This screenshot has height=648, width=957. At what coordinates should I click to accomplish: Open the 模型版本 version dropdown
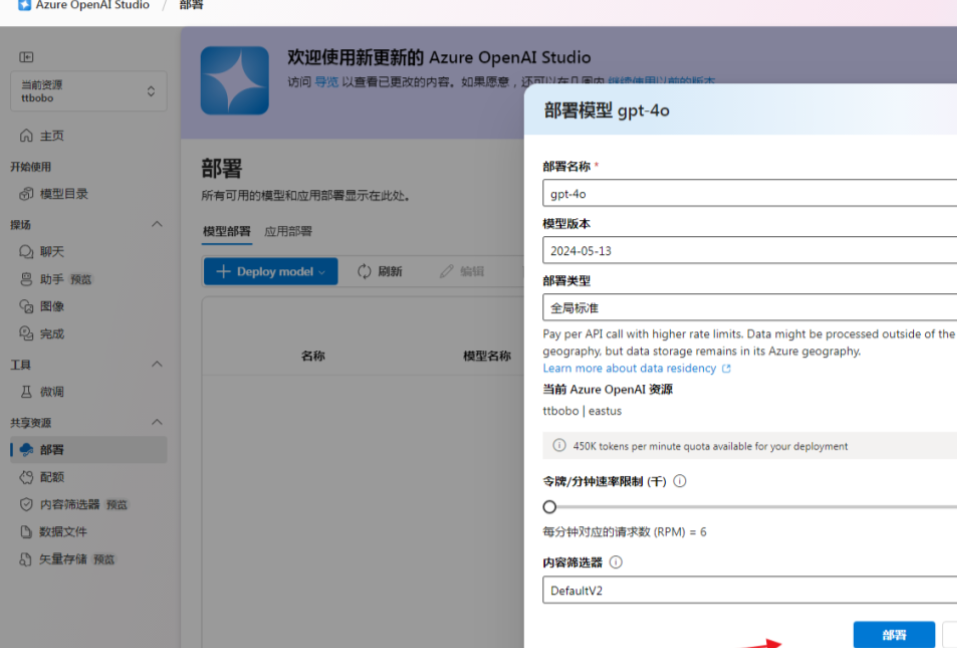[x=745, y=249]
